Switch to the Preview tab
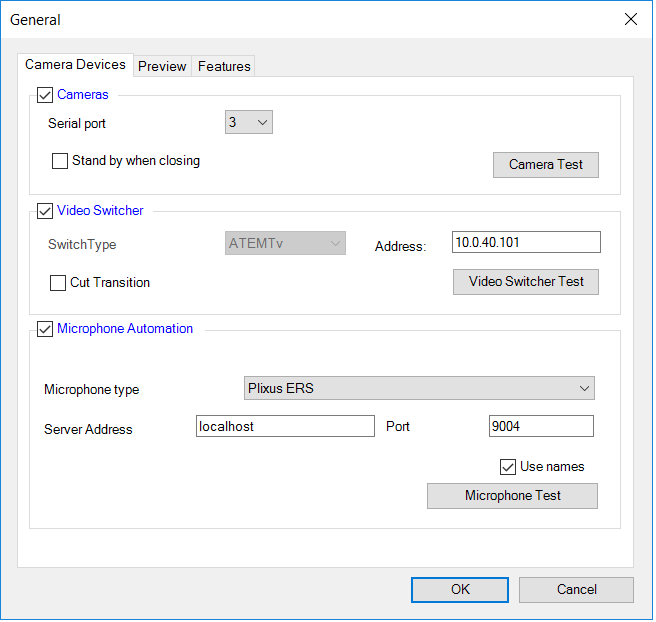The height and width of the screenshot is (622, 656). [x=162, y=66]
